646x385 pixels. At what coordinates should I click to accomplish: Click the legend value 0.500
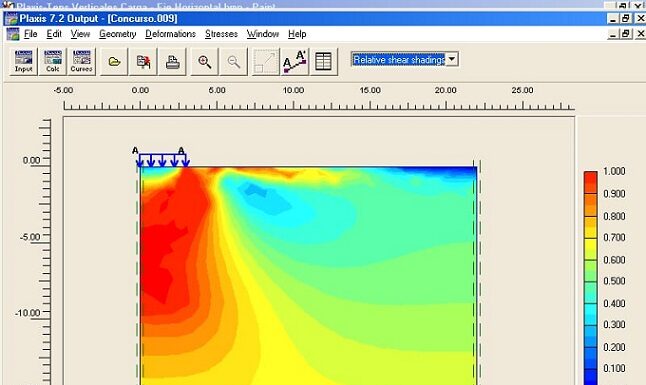tap(614, 281)
